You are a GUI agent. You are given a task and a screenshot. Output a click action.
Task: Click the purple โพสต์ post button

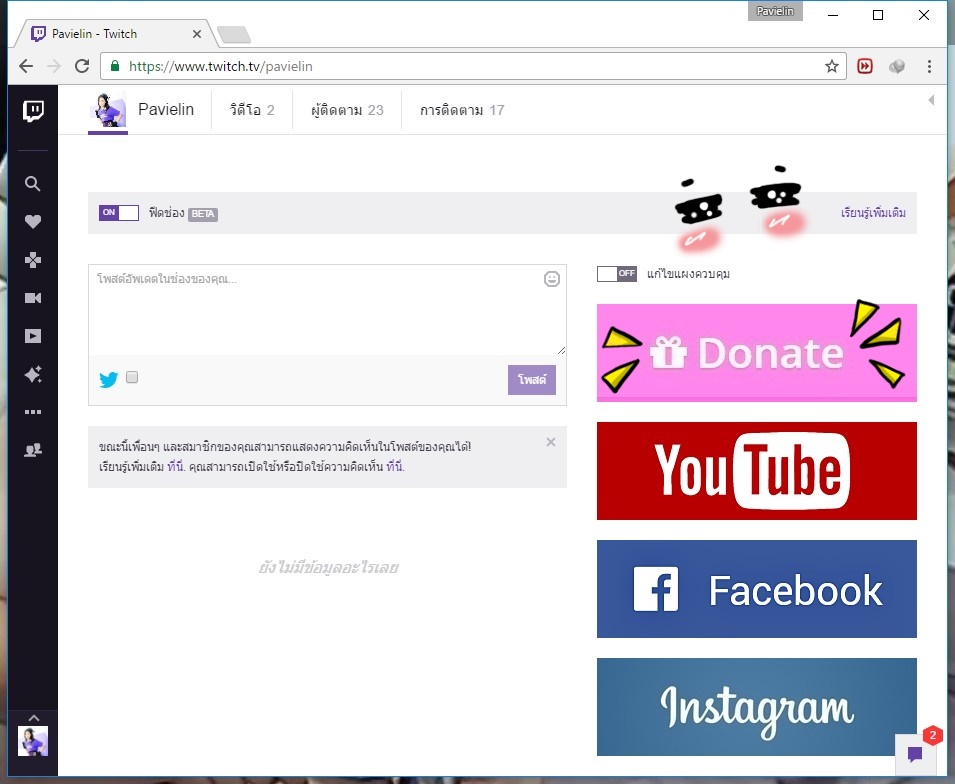click(532, 380)
